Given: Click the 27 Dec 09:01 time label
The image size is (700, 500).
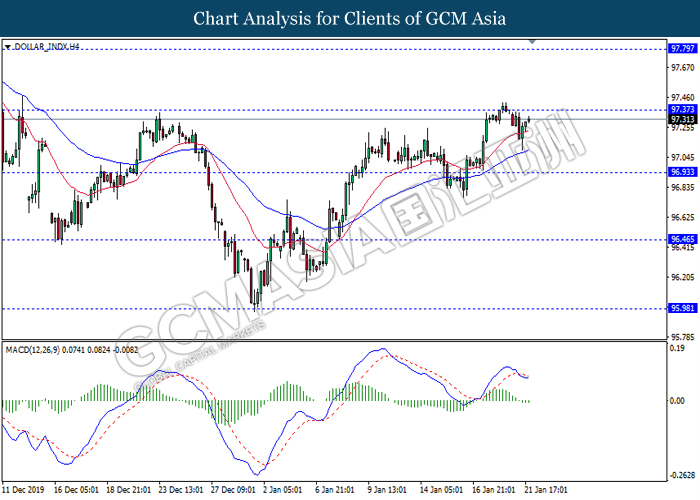Looking at the screenshot, I should (233, 490).
